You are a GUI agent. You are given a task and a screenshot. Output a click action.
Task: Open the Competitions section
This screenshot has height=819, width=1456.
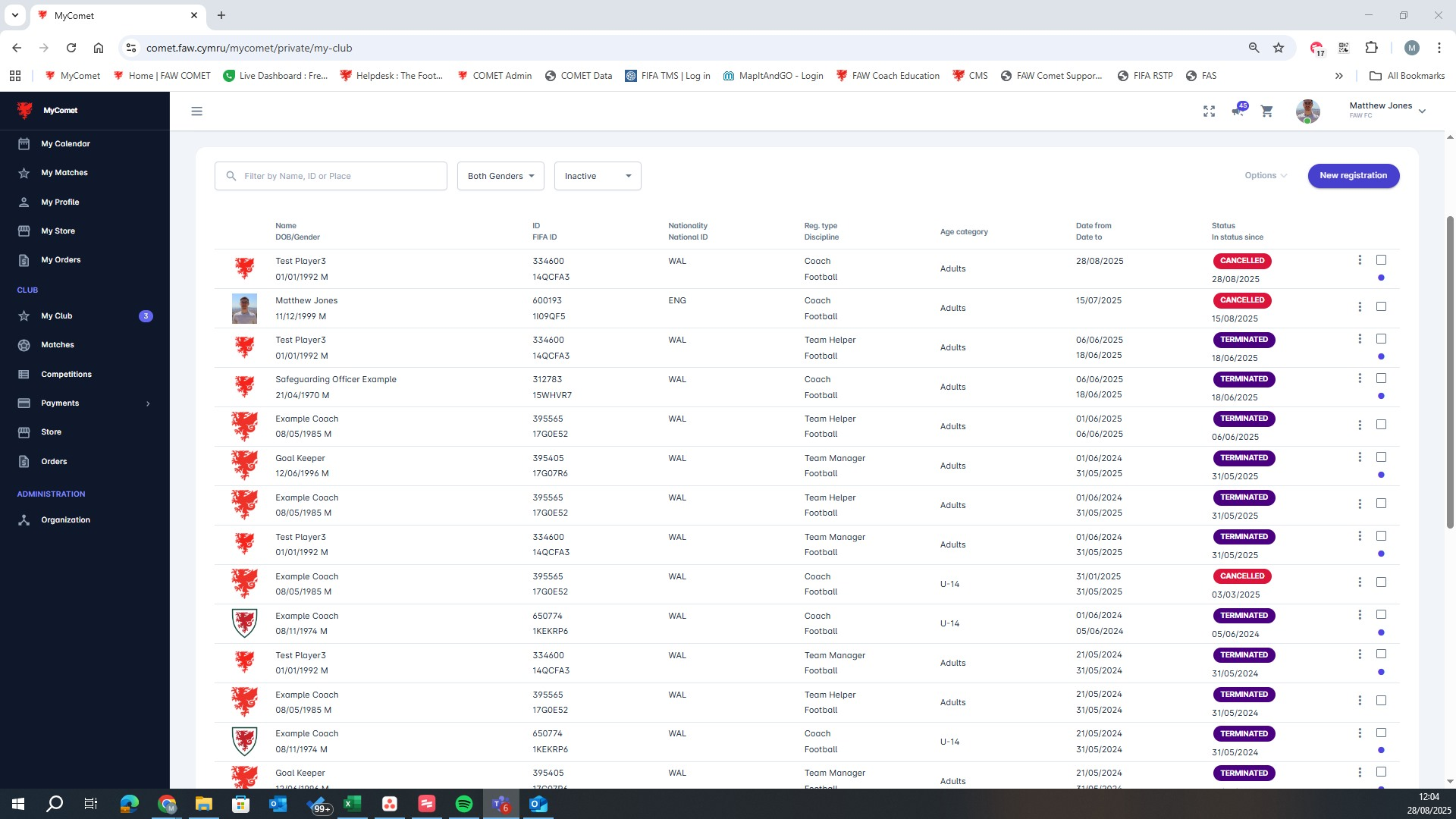[x=66, y=374]
